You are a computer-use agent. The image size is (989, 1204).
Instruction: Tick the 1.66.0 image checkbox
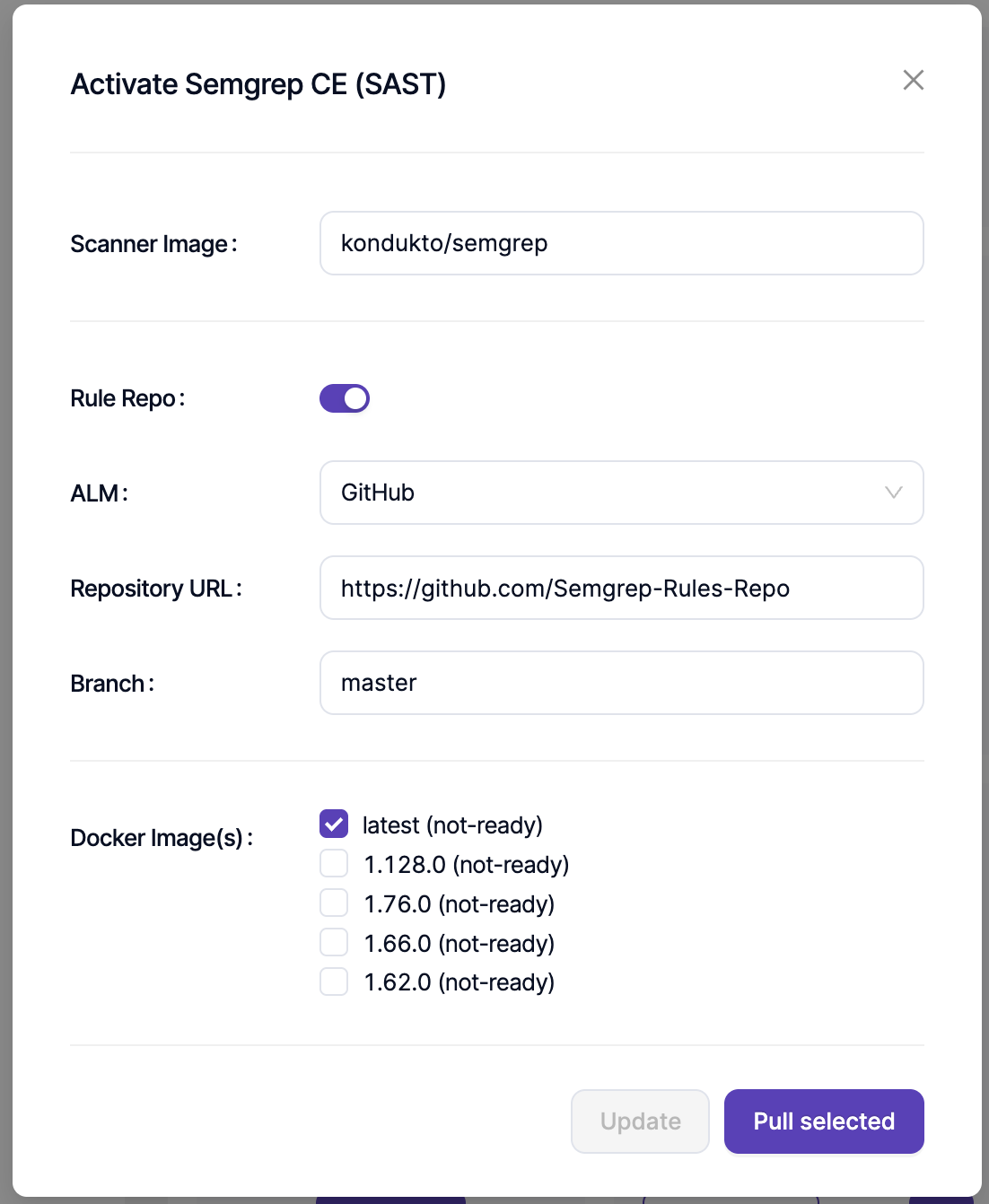334,943
